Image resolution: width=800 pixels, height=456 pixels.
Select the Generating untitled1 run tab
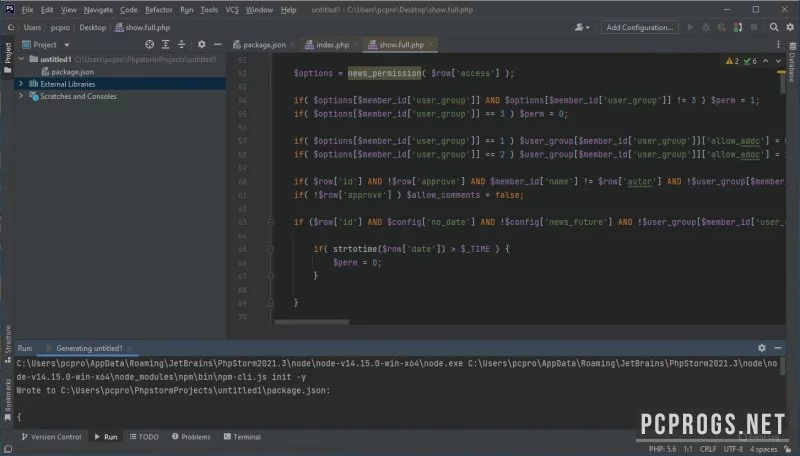[x=89, y=348]
